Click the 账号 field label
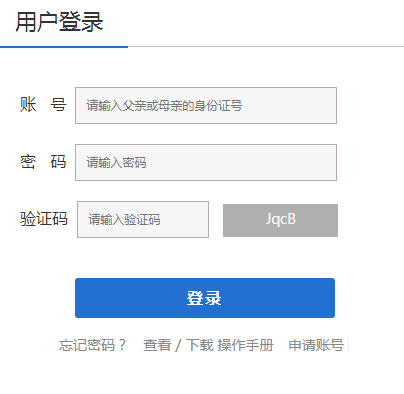 pyautogui.click(x=43, y=105)
